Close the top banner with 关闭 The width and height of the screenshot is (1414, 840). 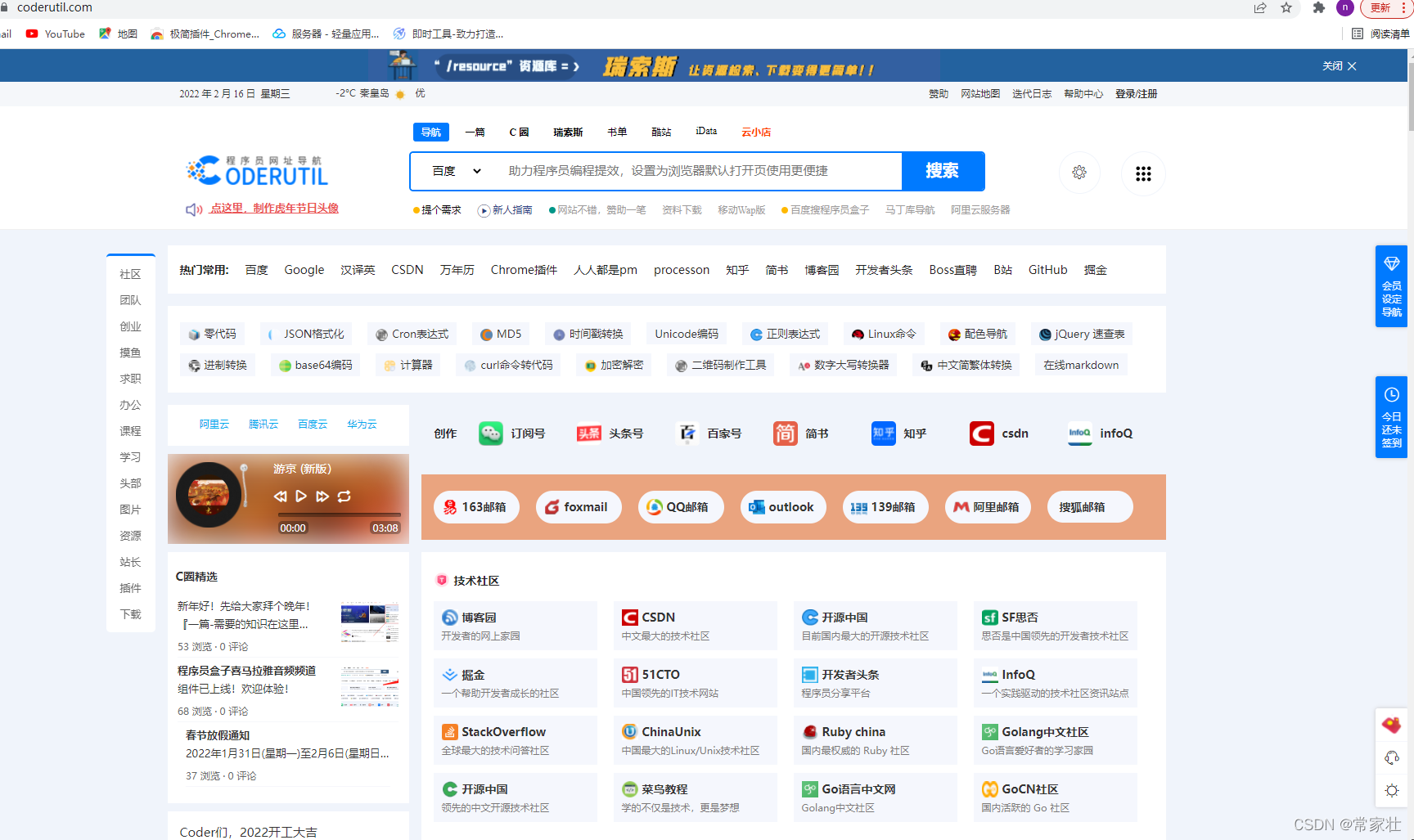click(x=1340, y=66)
